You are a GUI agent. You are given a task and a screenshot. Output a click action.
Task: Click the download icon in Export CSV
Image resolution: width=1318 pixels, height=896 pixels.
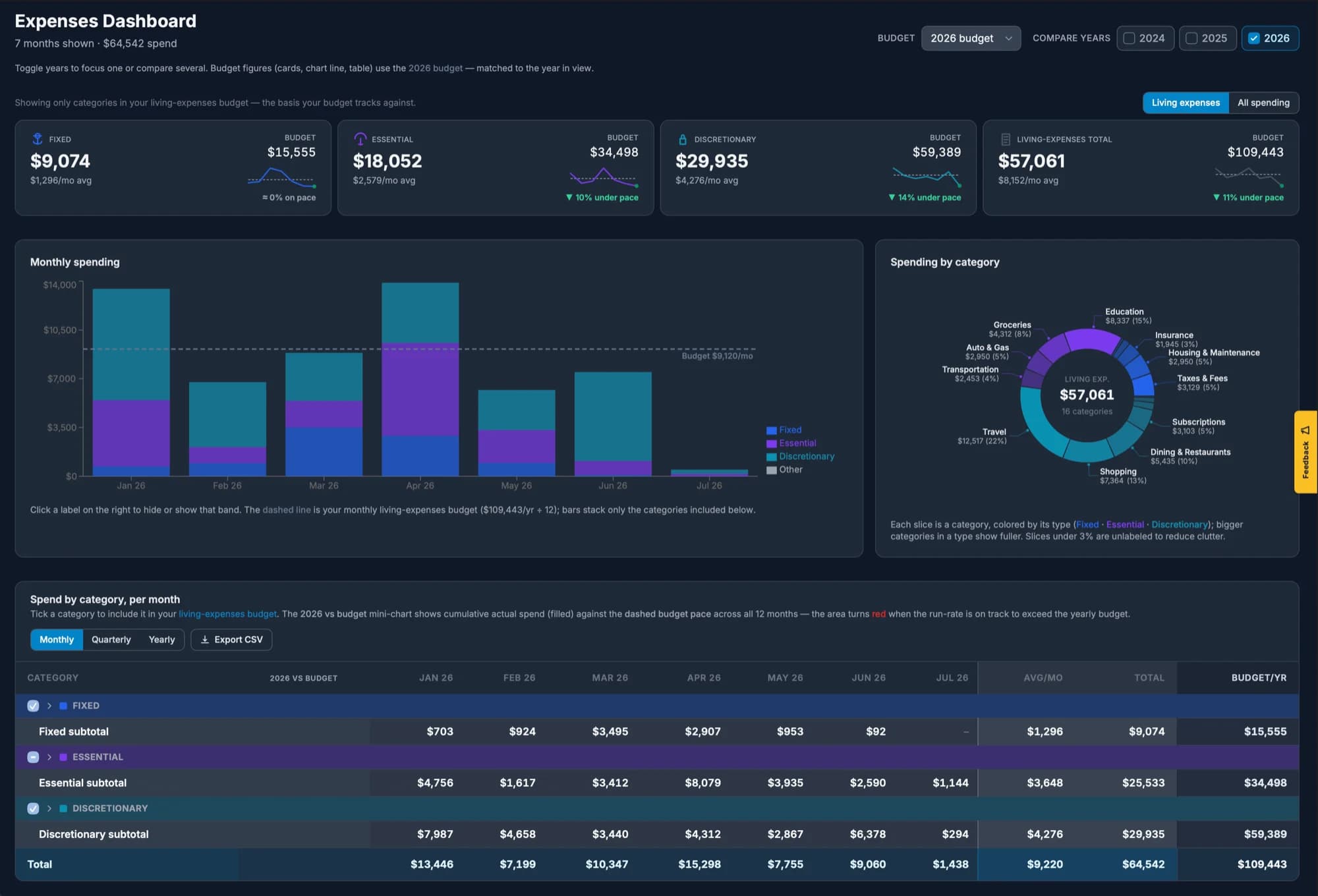tap(205, 640)
